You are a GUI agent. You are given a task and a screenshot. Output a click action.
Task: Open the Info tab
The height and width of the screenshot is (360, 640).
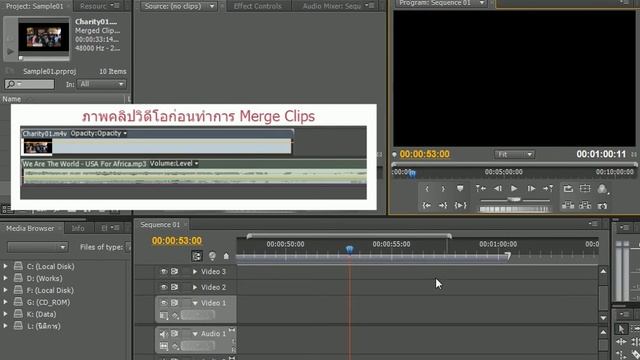(x=78, y=228)
